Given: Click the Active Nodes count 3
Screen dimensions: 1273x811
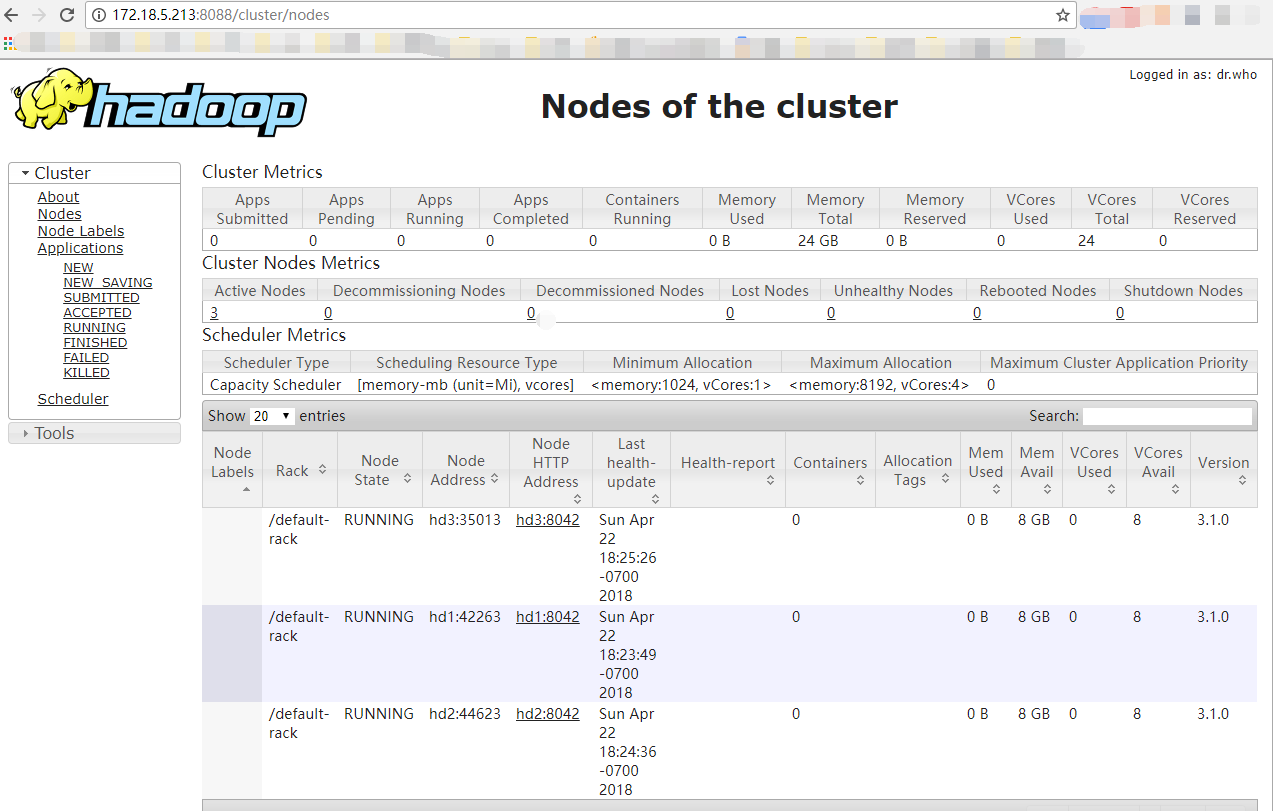Looking at the screenshot, I should [214, 313].
